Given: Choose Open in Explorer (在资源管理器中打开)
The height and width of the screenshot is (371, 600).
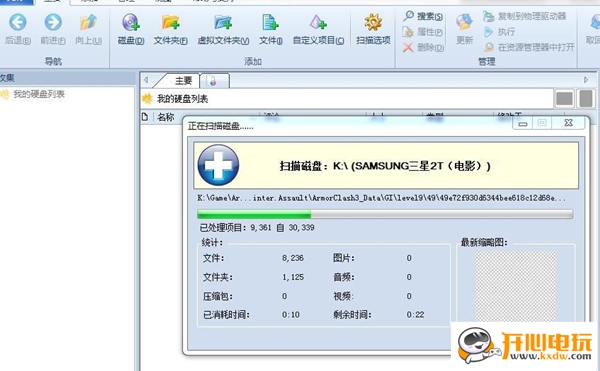Looking at the screenshot, I should [529, 47].
